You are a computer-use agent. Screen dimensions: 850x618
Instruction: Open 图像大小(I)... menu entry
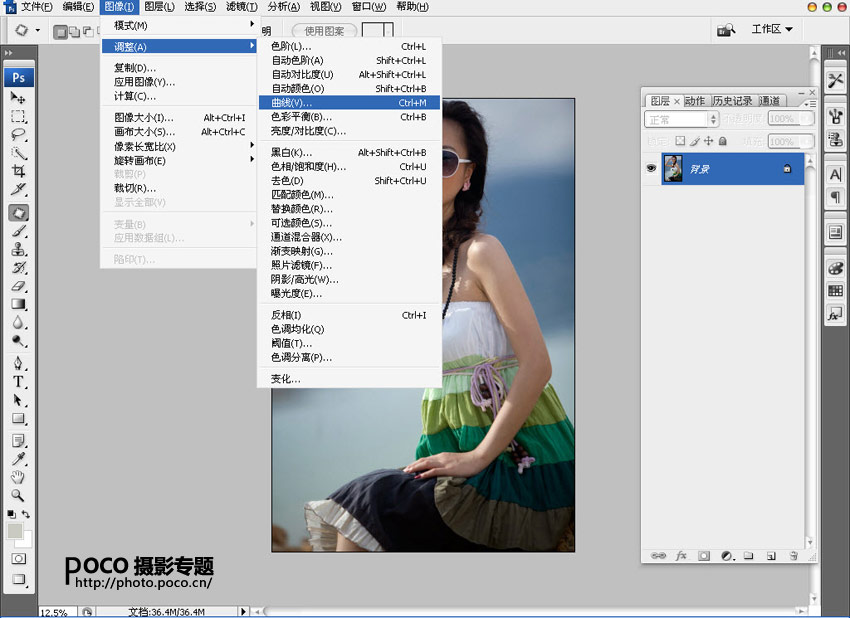pos(144,117)
